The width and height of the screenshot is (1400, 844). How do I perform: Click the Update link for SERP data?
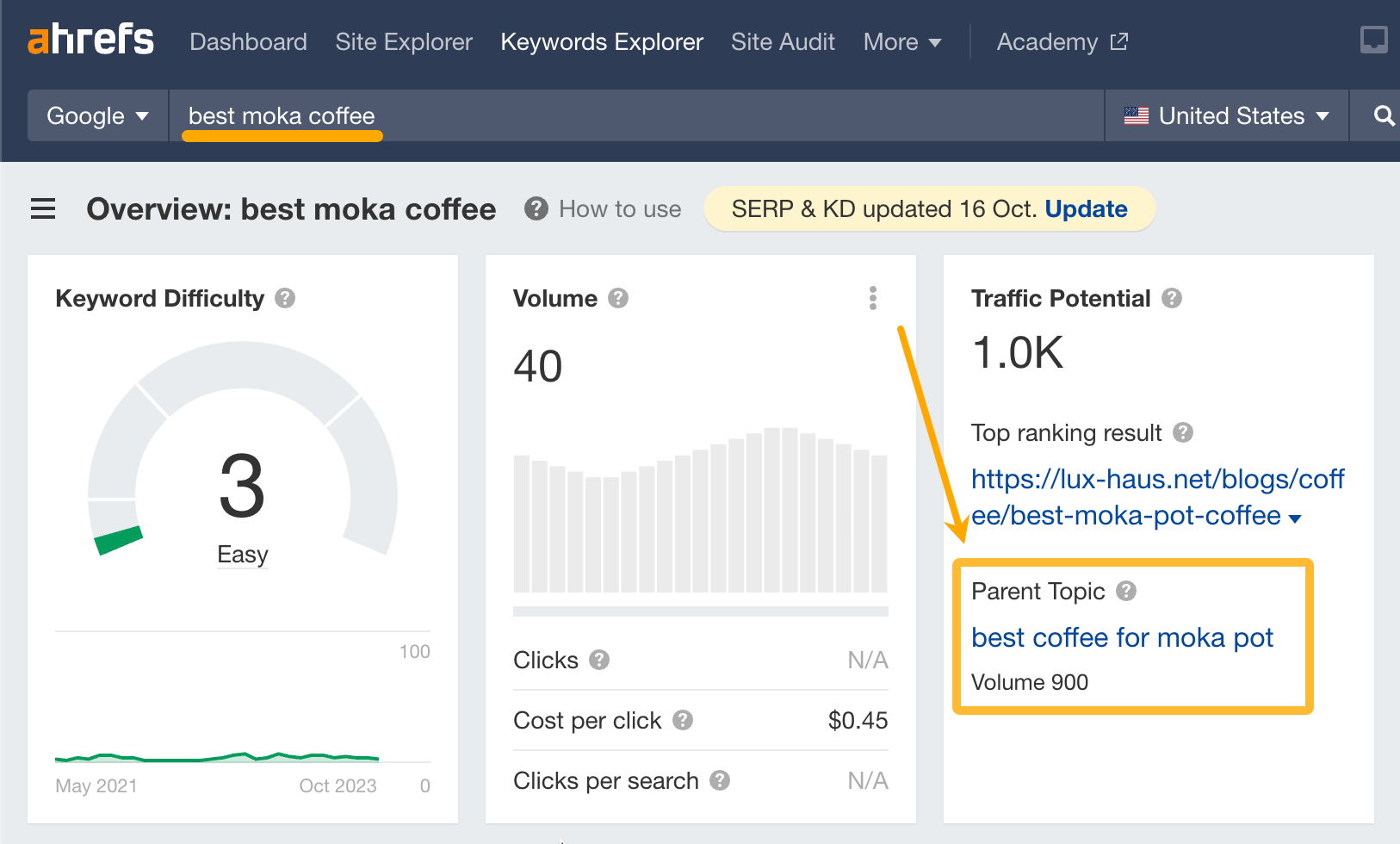(1086, 209)
